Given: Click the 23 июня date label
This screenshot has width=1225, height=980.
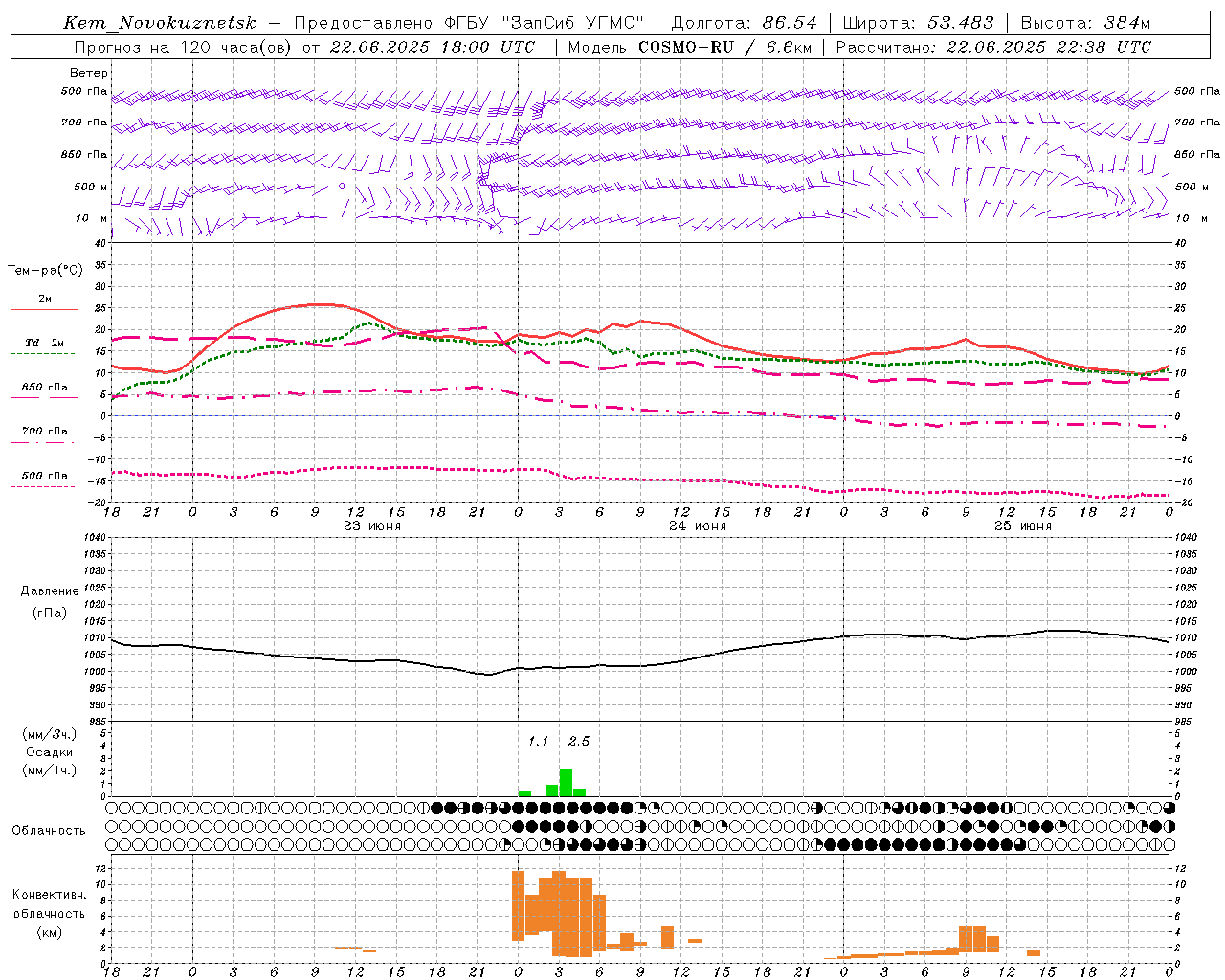Looking at the screenshot, I should (x=372, y=526).
